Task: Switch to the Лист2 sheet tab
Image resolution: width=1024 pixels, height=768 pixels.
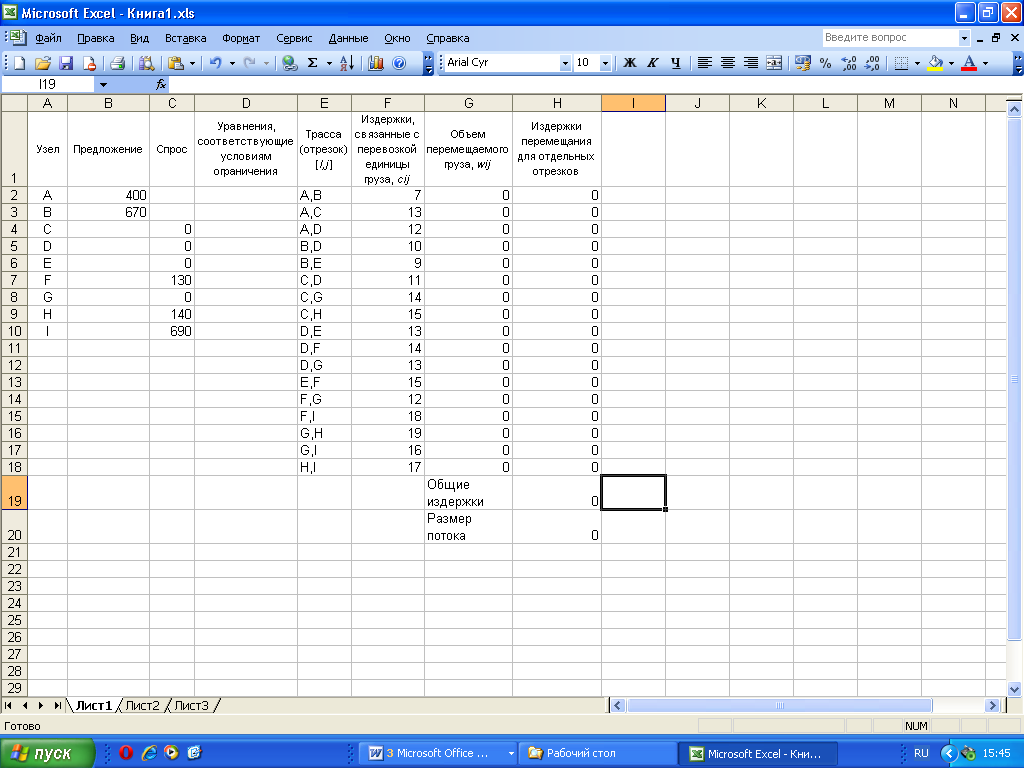Action: 141,706
